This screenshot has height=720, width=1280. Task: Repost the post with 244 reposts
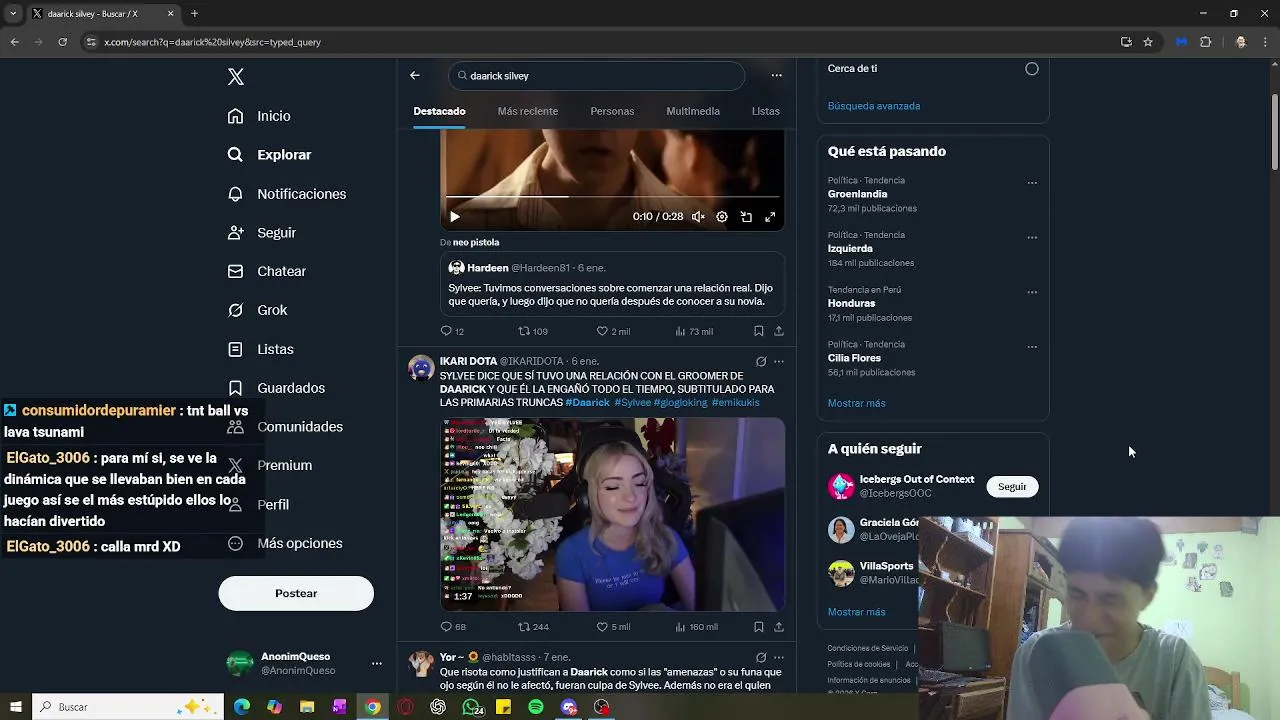coord(533,627)
